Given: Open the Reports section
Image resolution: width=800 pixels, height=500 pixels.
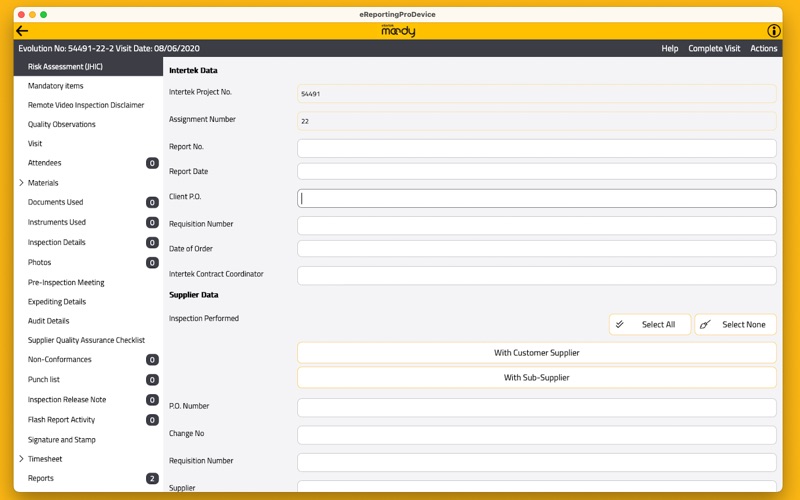Looking at the screenshot, I should 88,479.
